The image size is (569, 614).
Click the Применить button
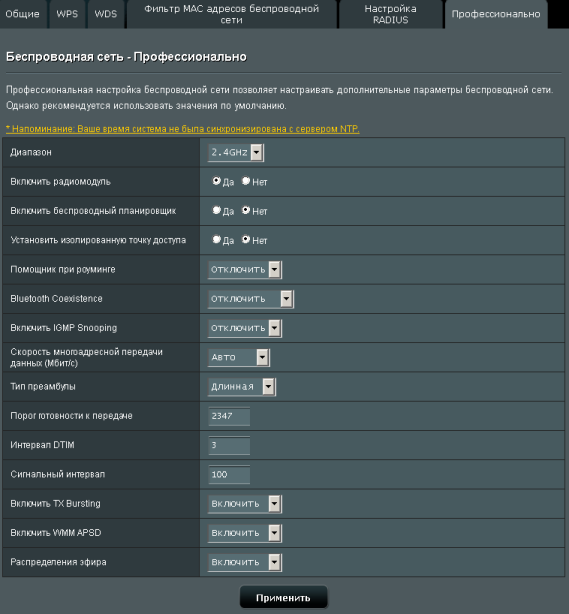[x=283, y=598]
